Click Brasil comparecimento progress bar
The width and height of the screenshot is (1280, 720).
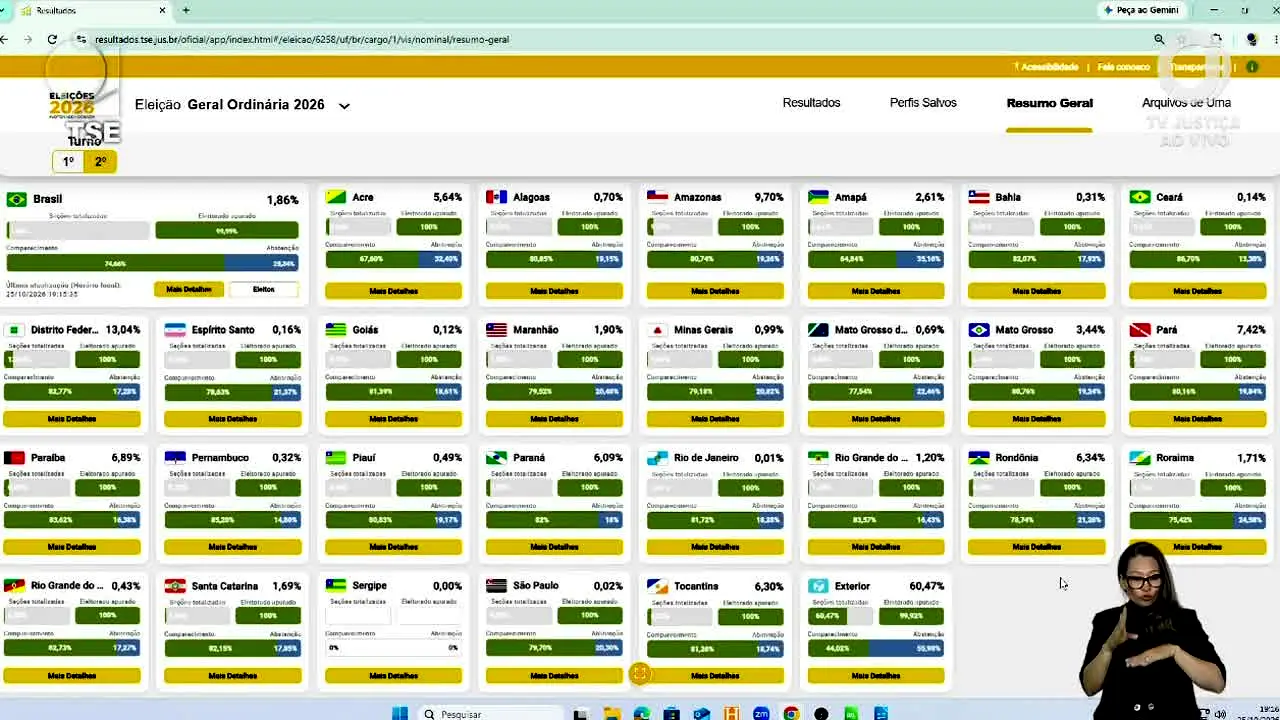152,263
